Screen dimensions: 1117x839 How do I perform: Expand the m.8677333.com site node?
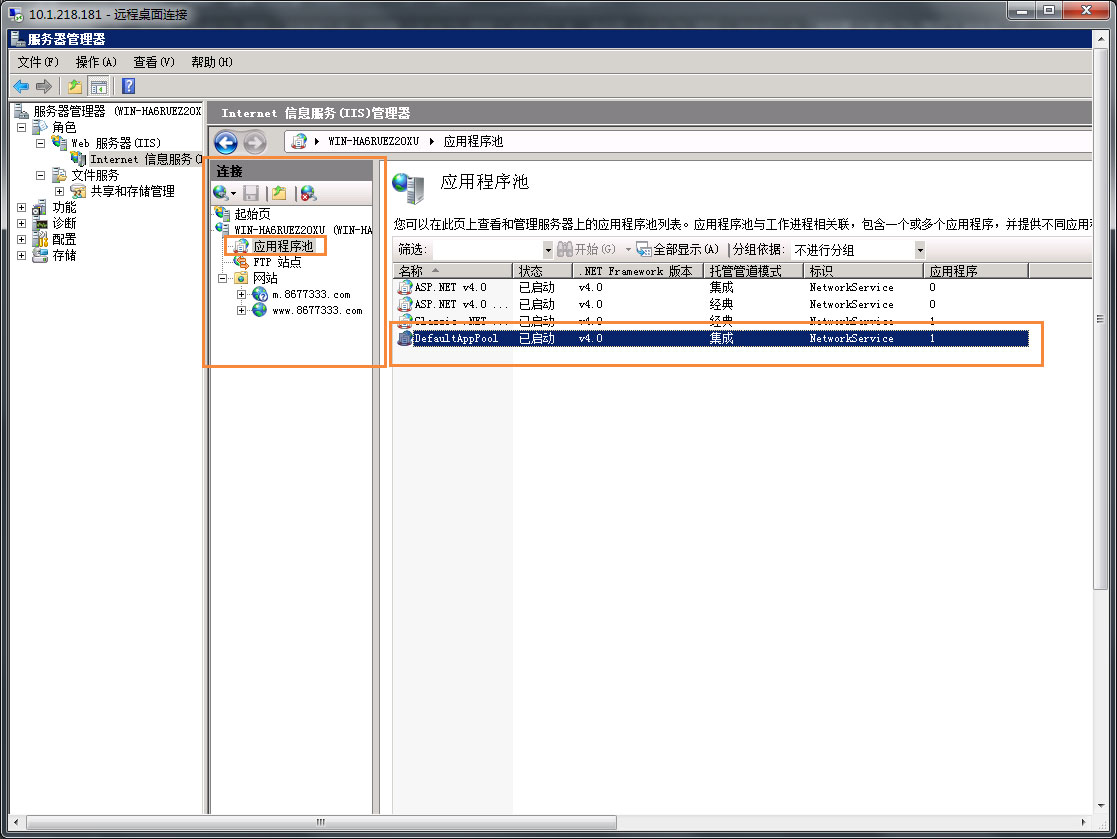pos(241,295)
